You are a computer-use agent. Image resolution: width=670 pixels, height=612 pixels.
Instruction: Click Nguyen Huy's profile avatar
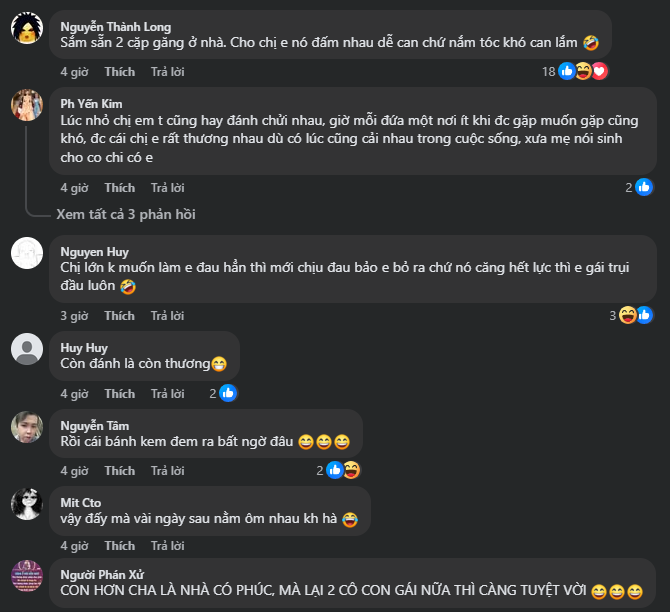point(26,254)
